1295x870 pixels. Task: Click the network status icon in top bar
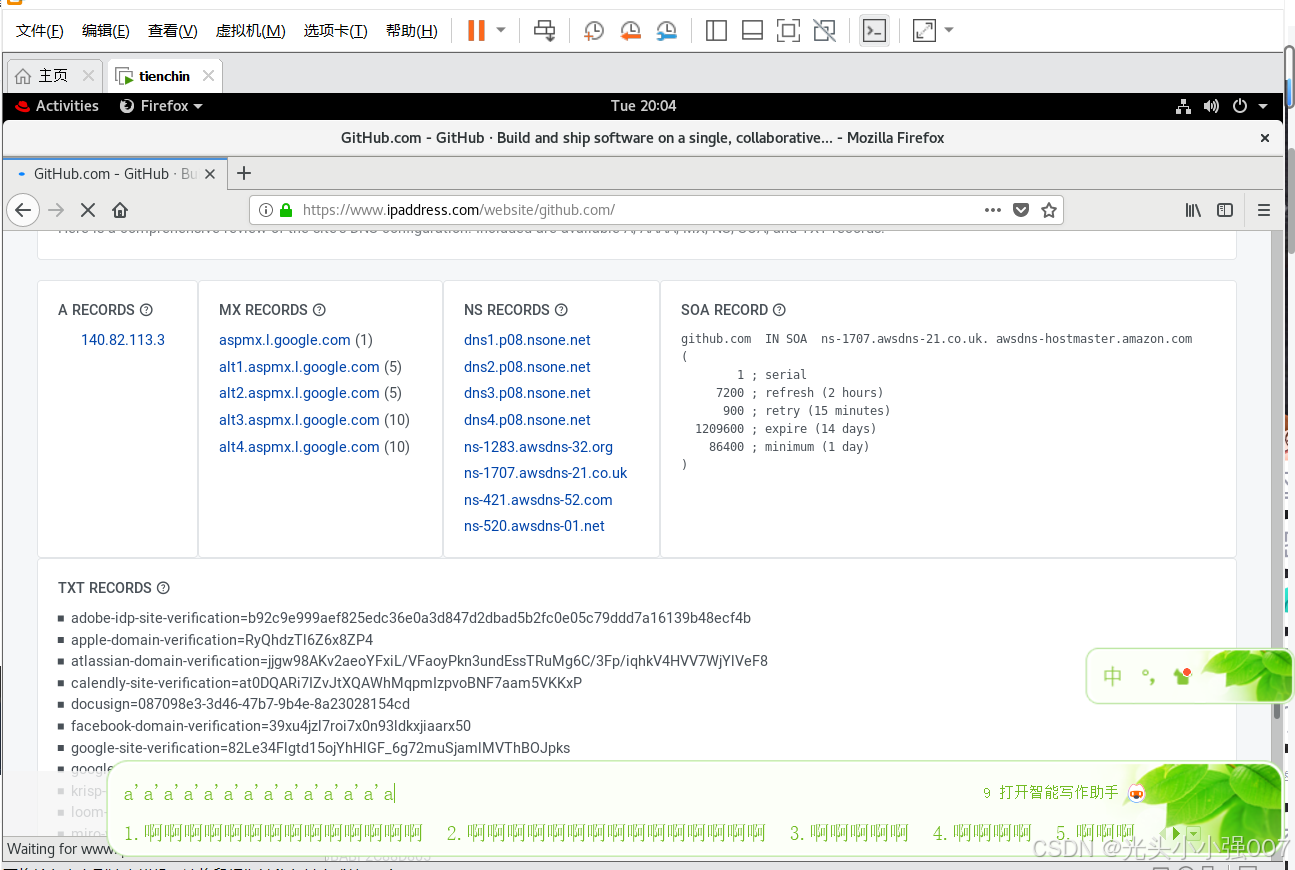(x=1184, y=106)
